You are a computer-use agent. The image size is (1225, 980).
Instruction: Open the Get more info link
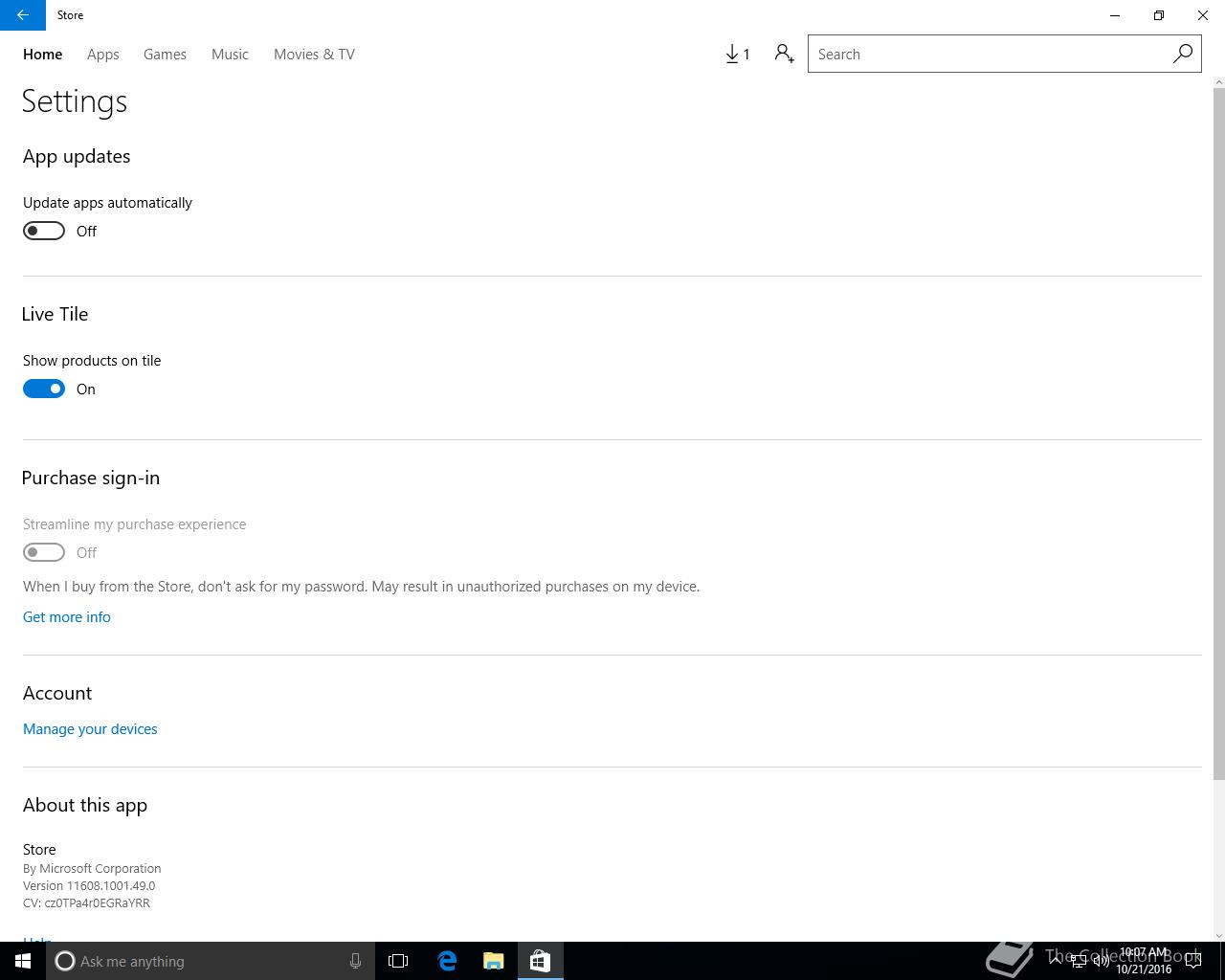pos(67,617)
